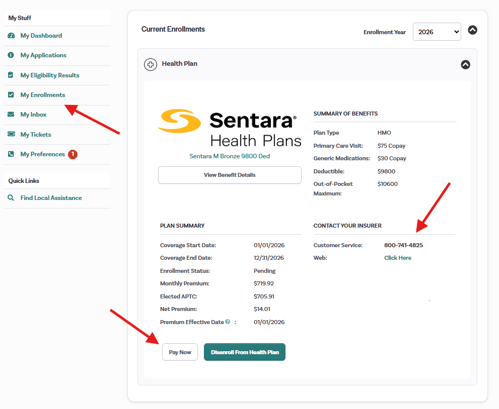Image resolution: width=499 pixels, height=409 pixels.
Task: Open the Sentara M Bronze 9800 Ded link
Action: coord(230,156)
